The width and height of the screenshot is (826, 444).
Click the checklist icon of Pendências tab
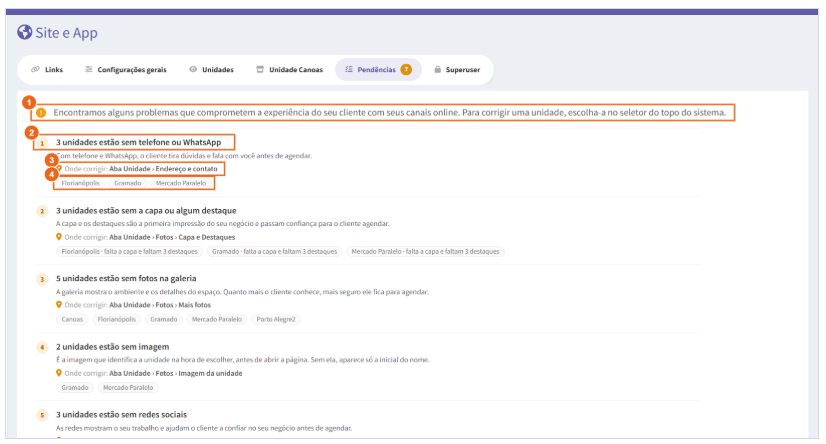pyautogui.click(x=349, y=69)
